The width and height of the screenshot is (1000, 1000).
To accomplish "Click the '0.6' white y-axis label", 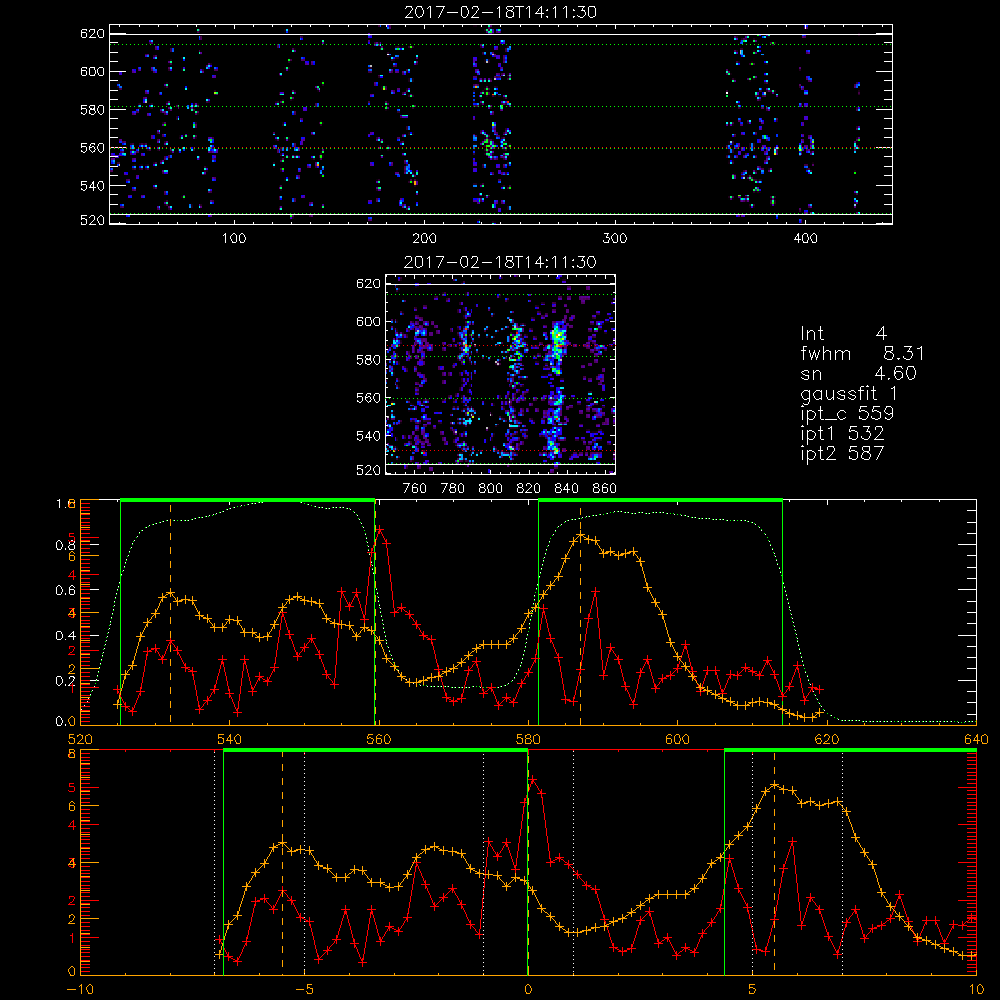I will [66, 591].
